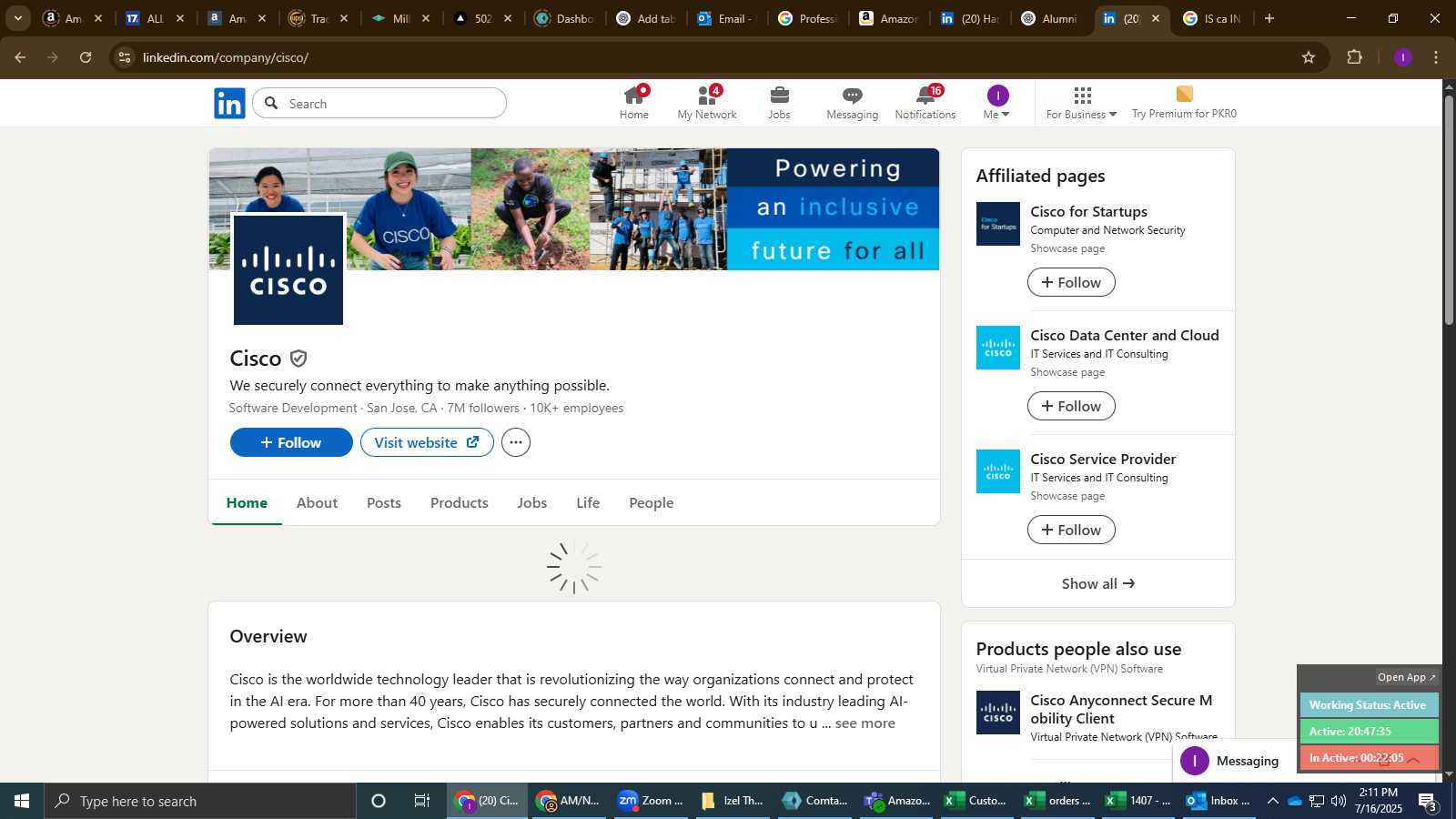
Task: Open Notifications bell icon
Action: tap(925, 103)
